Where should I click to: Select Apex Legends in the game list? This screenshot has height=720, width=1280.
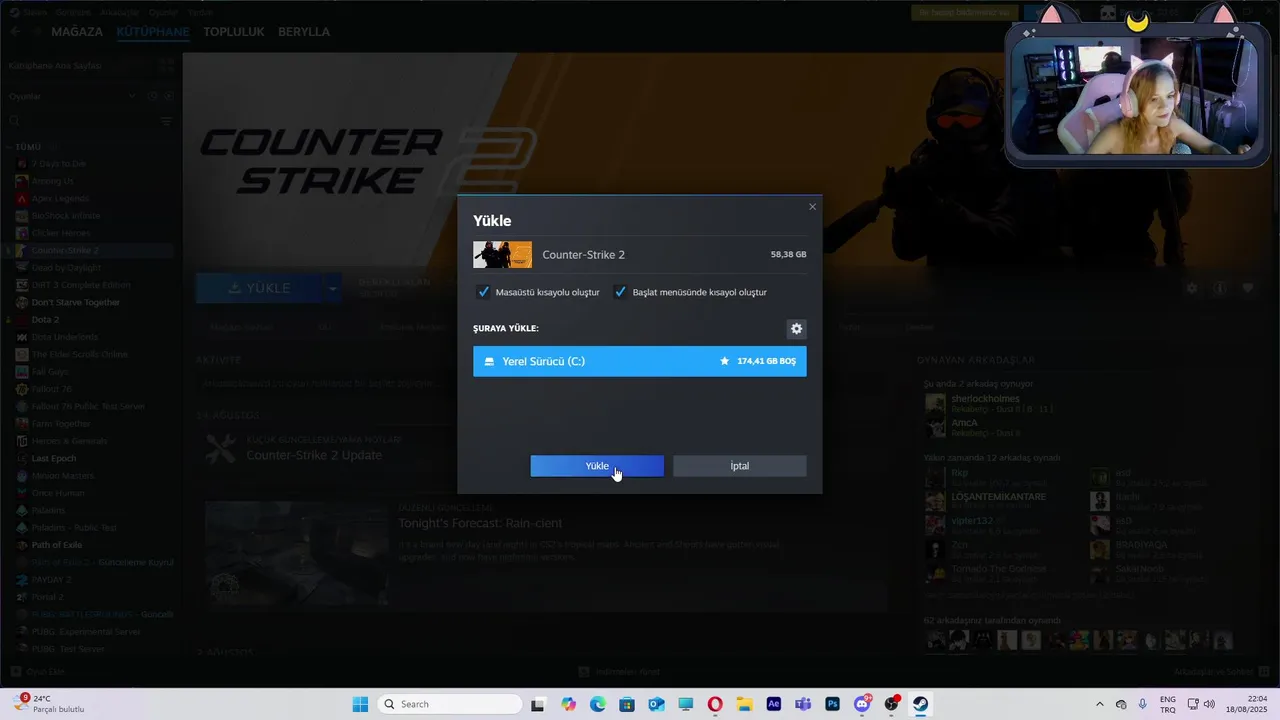[60, 198]
